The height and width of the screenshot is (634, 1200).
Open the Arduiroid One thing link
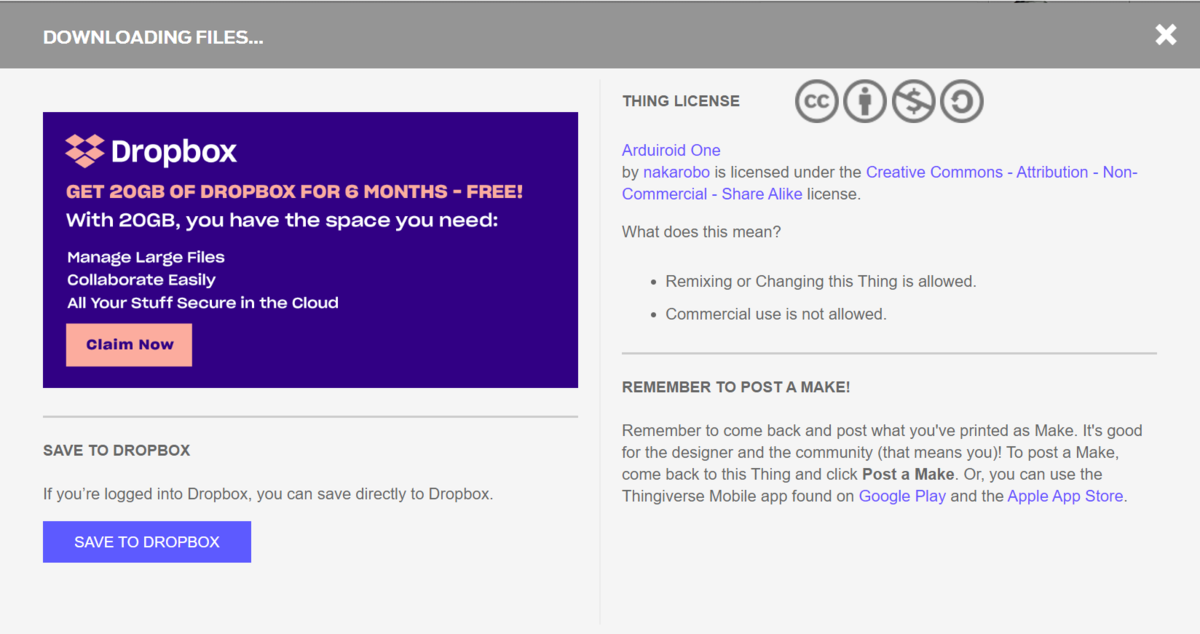point(671,150)
